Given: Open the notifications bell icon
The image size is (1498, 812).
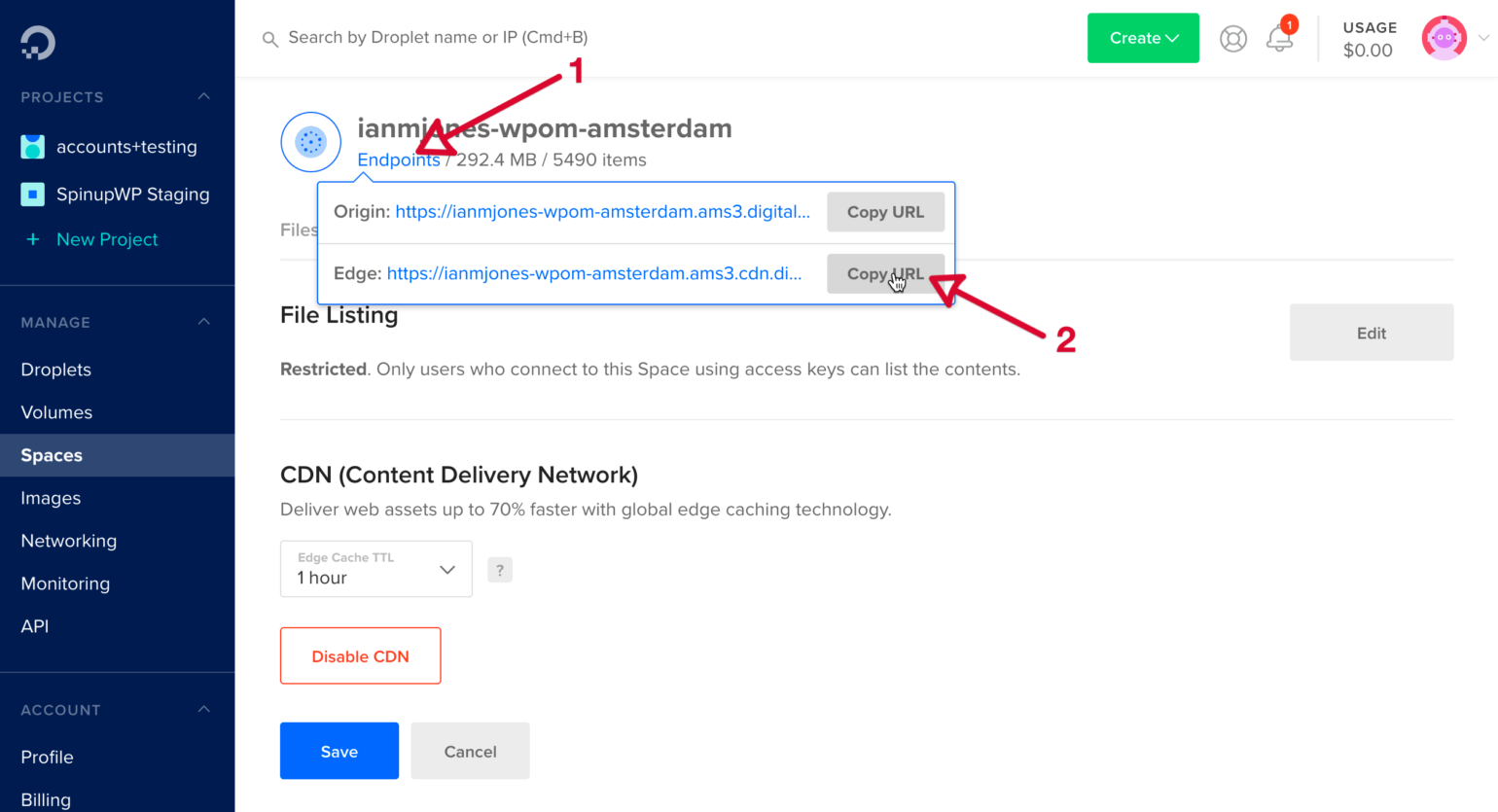Looking at the screenshot, I should click(x=1279, y=39).
